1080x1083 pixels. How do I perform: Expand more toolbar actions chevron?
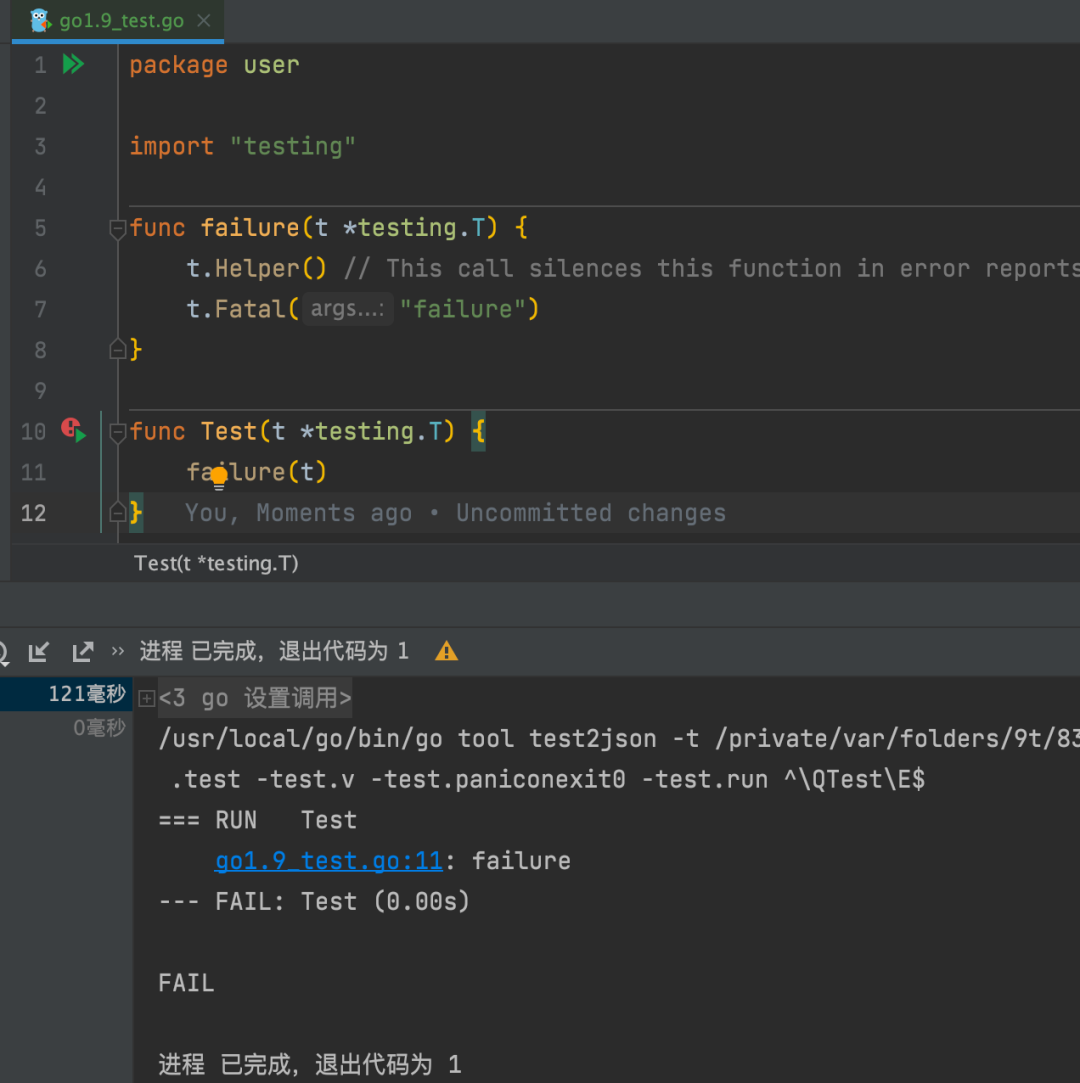[x=118, y=651]
